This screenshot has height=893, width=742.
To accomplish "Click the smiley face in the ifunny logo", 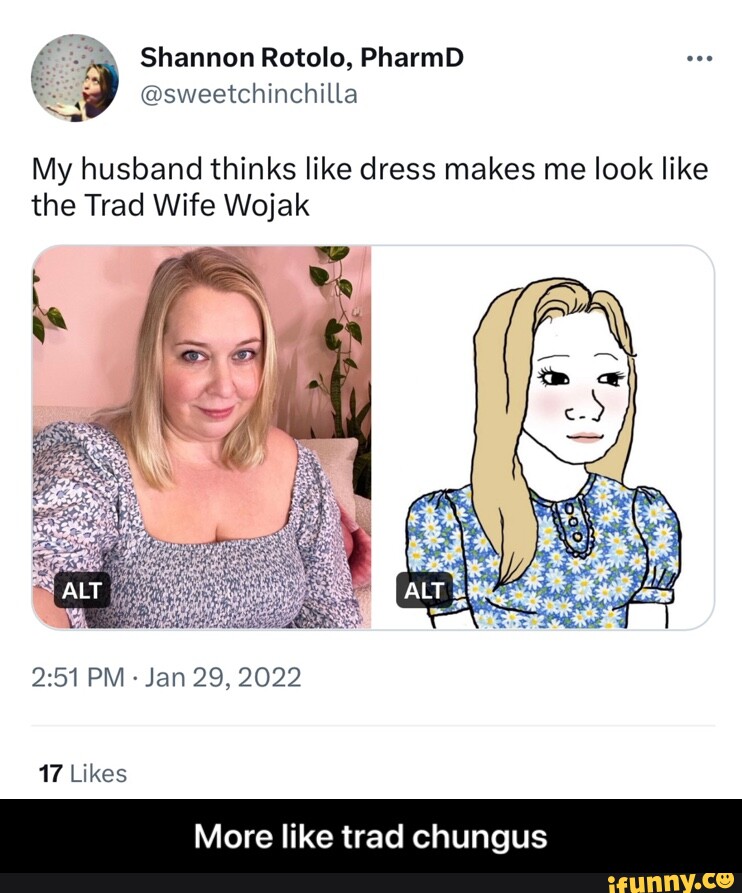I will click(x=725, y=880).
